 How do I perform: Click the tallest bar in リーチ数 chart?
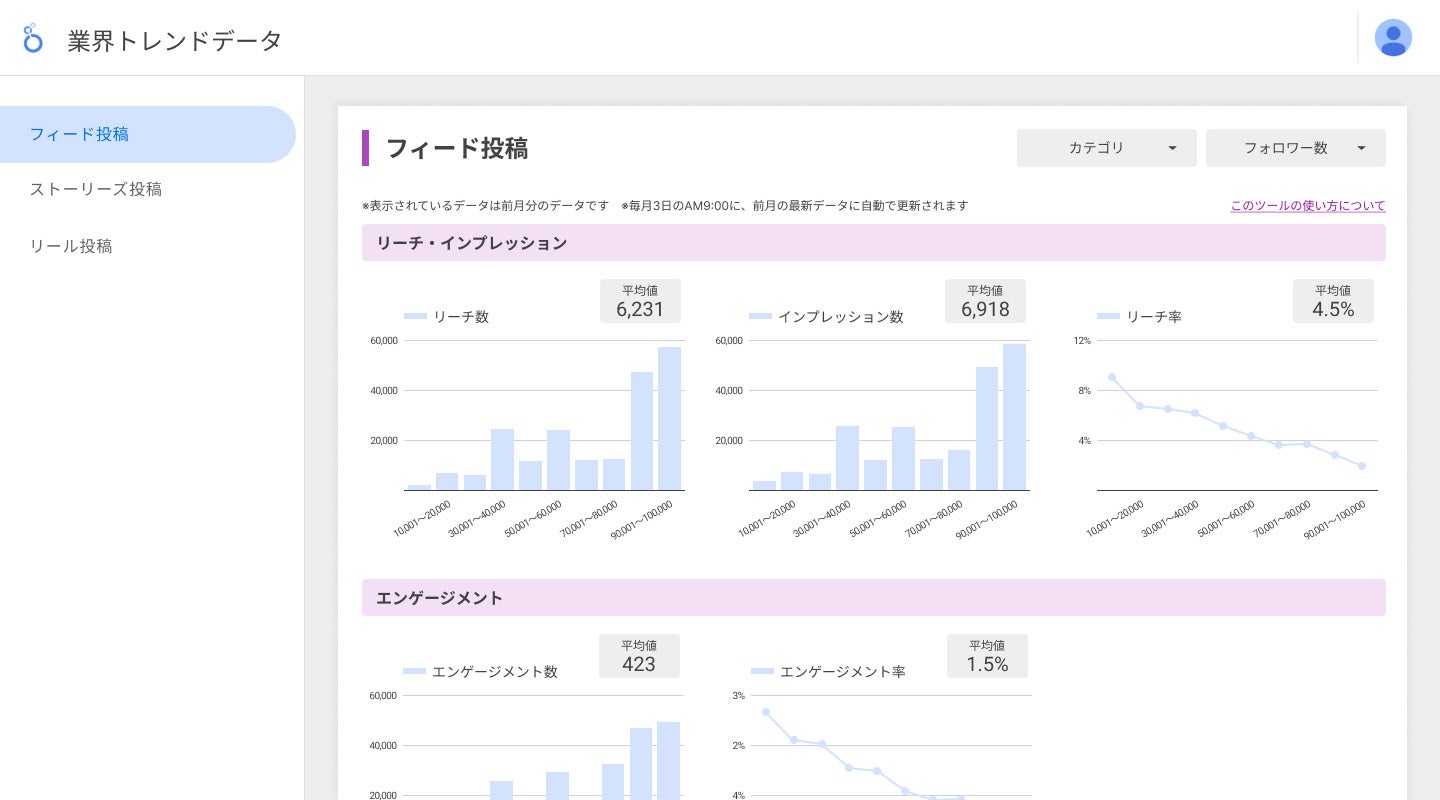pos(669,419)
